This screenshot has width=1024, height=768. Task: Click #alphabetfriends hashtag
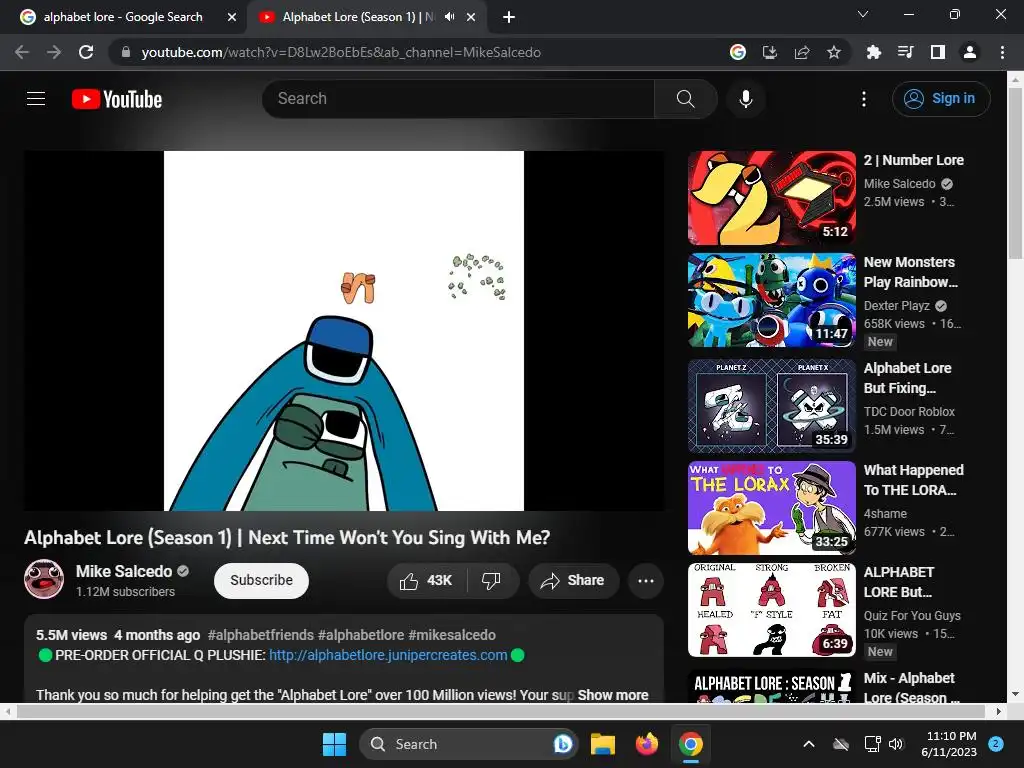coord(261,635)
